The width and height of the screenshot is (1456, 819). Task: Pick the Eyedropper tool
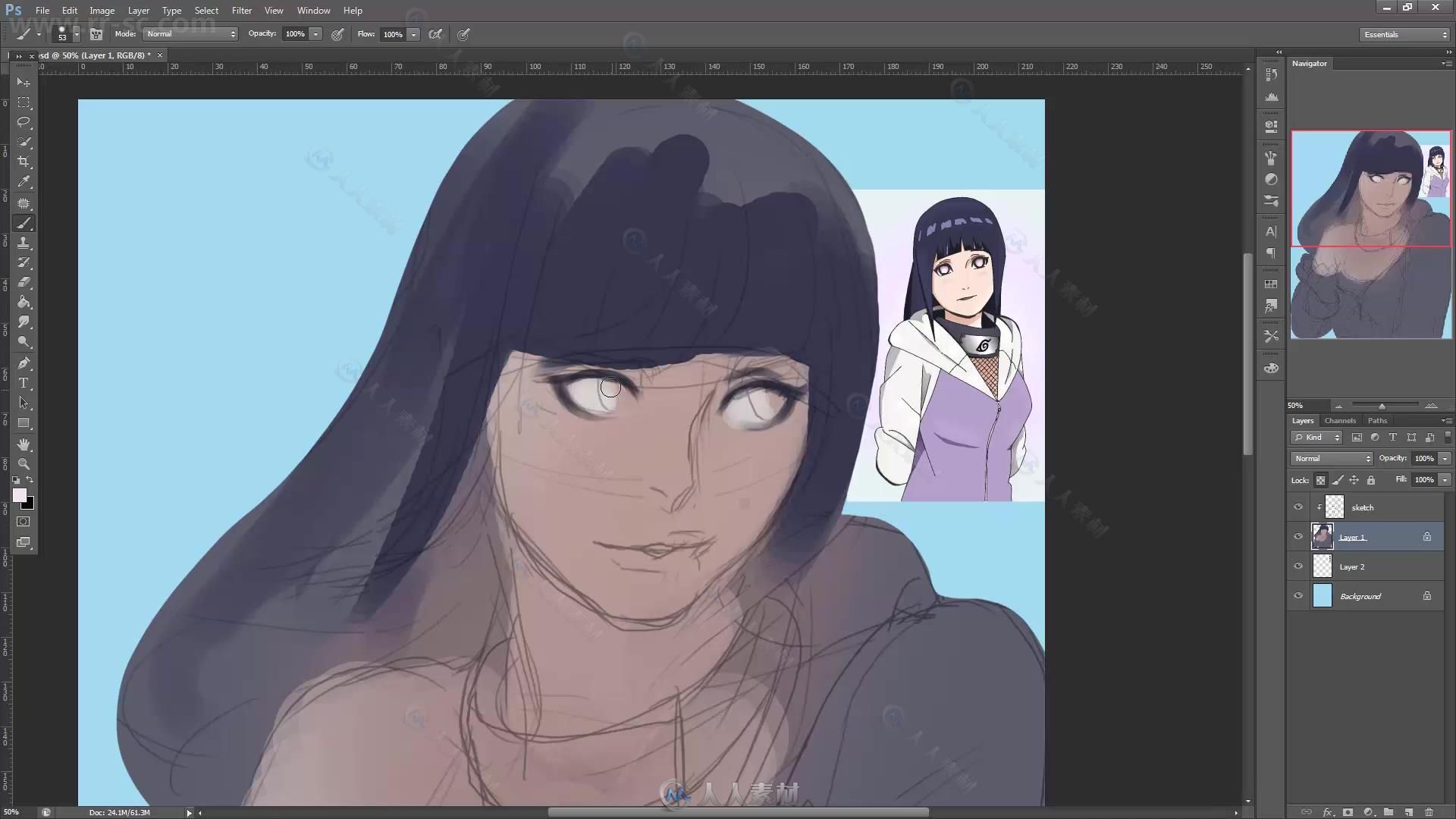coord(24,182)
